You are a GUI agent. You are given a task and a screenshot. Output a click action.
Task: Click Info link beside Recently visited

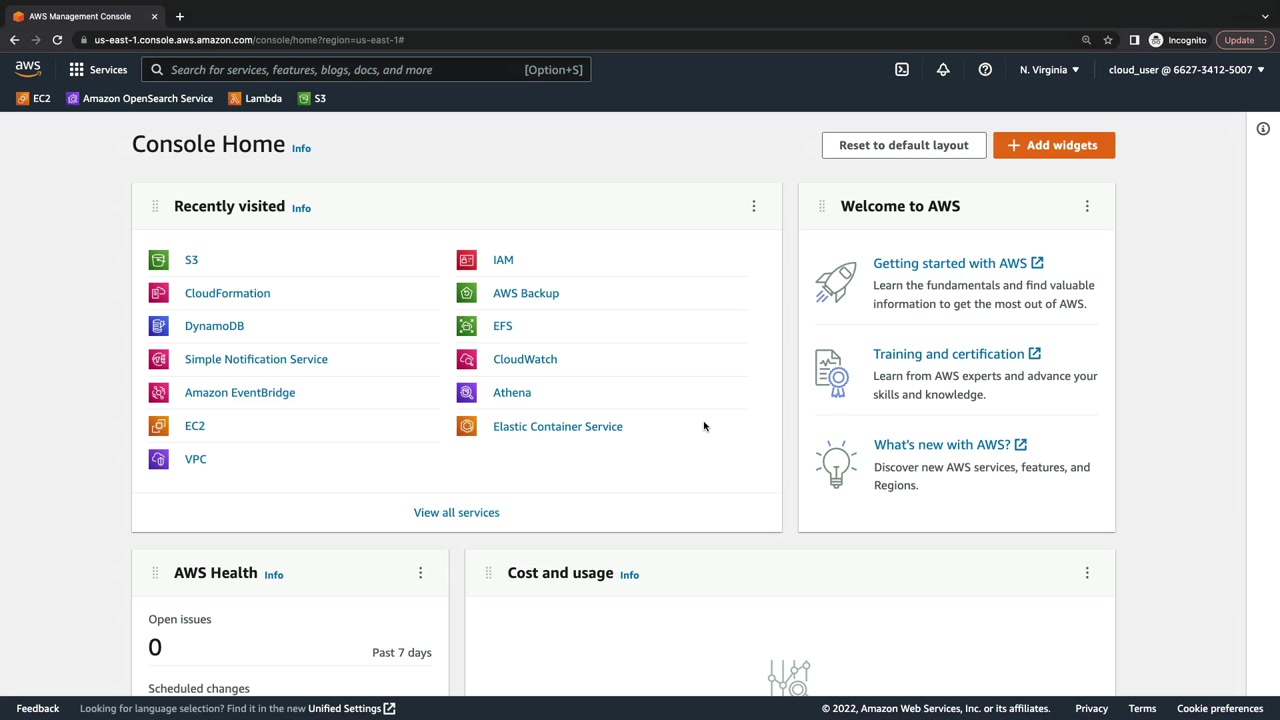tap(301, 208)
